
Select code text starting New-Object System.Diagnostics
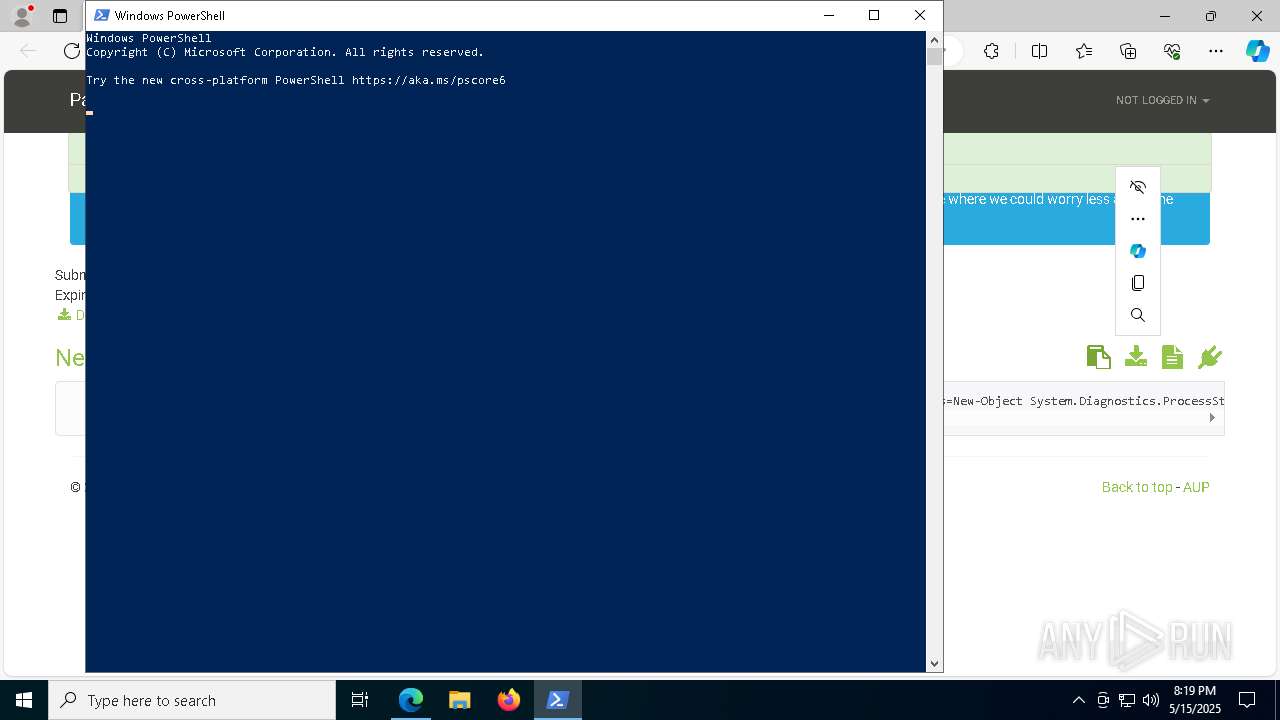point(1088,401)
